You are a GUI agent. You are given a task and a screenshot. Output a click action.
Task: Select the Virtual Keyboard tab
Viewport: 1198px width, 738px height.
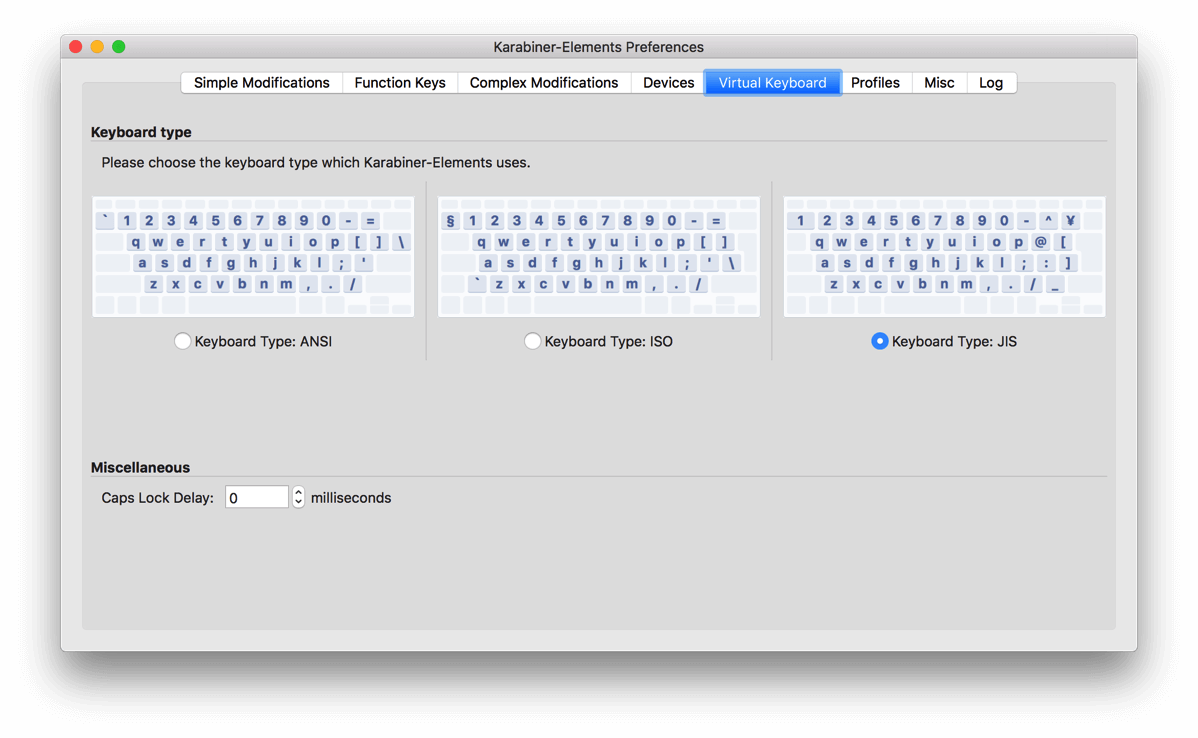(772, 83)
